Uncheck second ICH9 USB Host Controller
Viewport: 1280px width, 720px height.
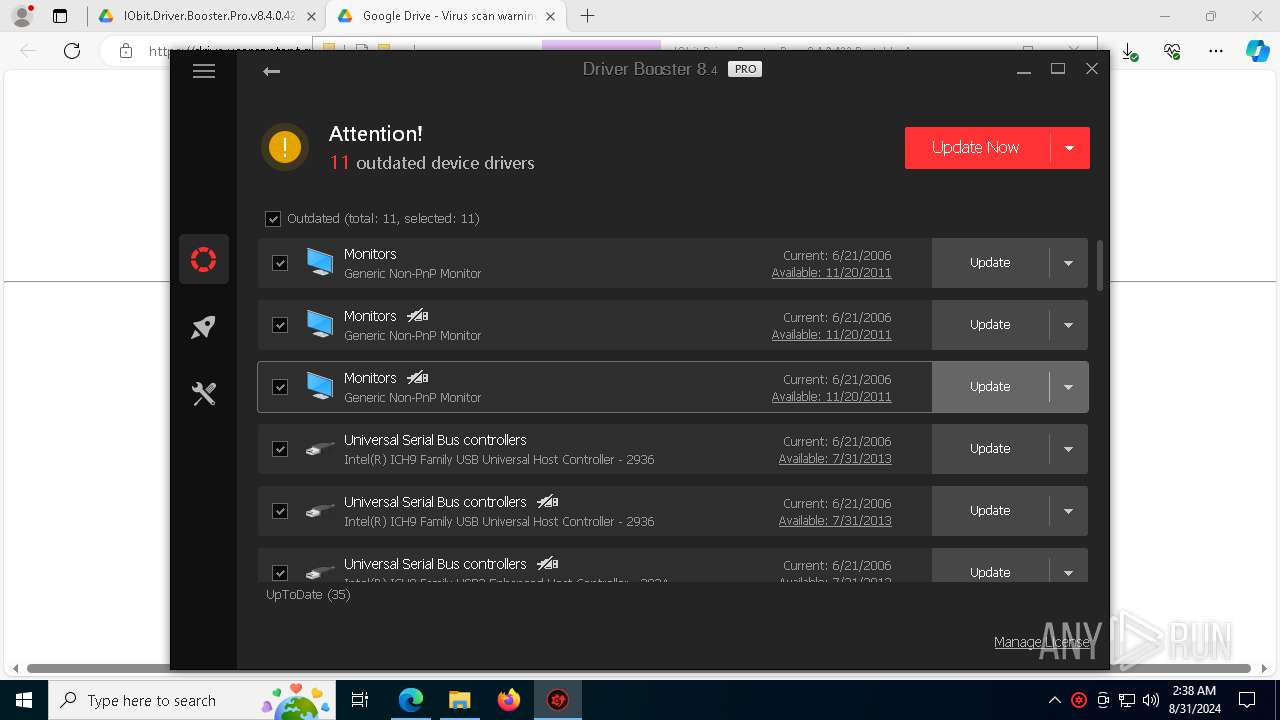point(280,511)
